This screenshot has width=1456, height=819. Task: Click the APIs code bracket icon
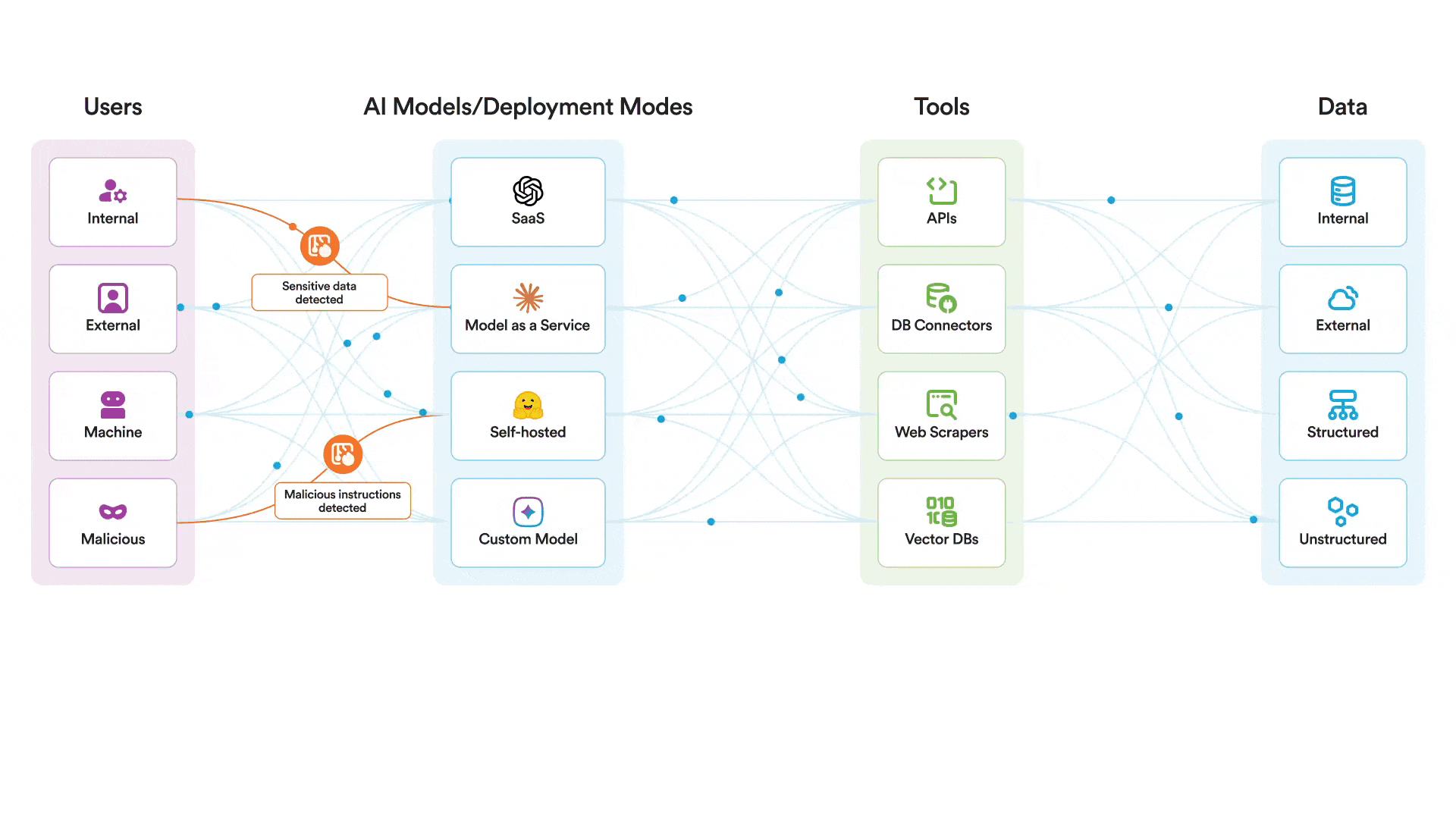point(941,191)
